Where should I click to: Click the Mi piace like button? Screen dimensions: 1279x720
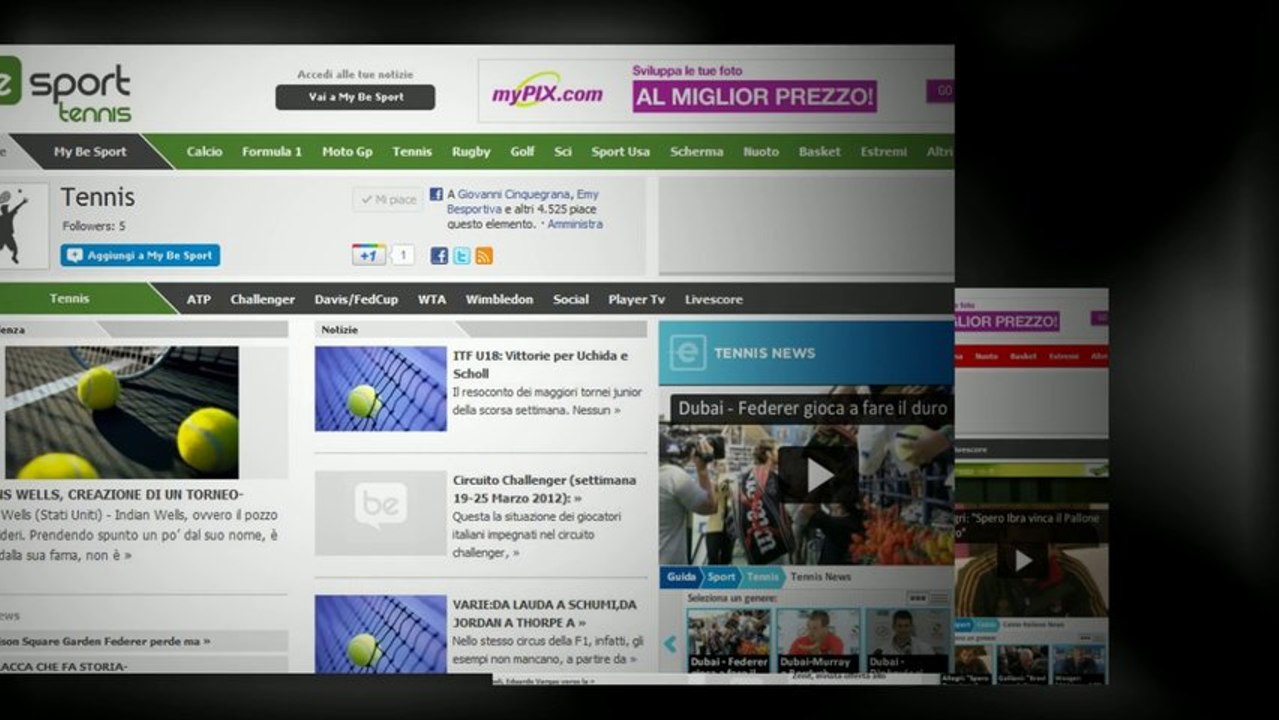[388, 200]
